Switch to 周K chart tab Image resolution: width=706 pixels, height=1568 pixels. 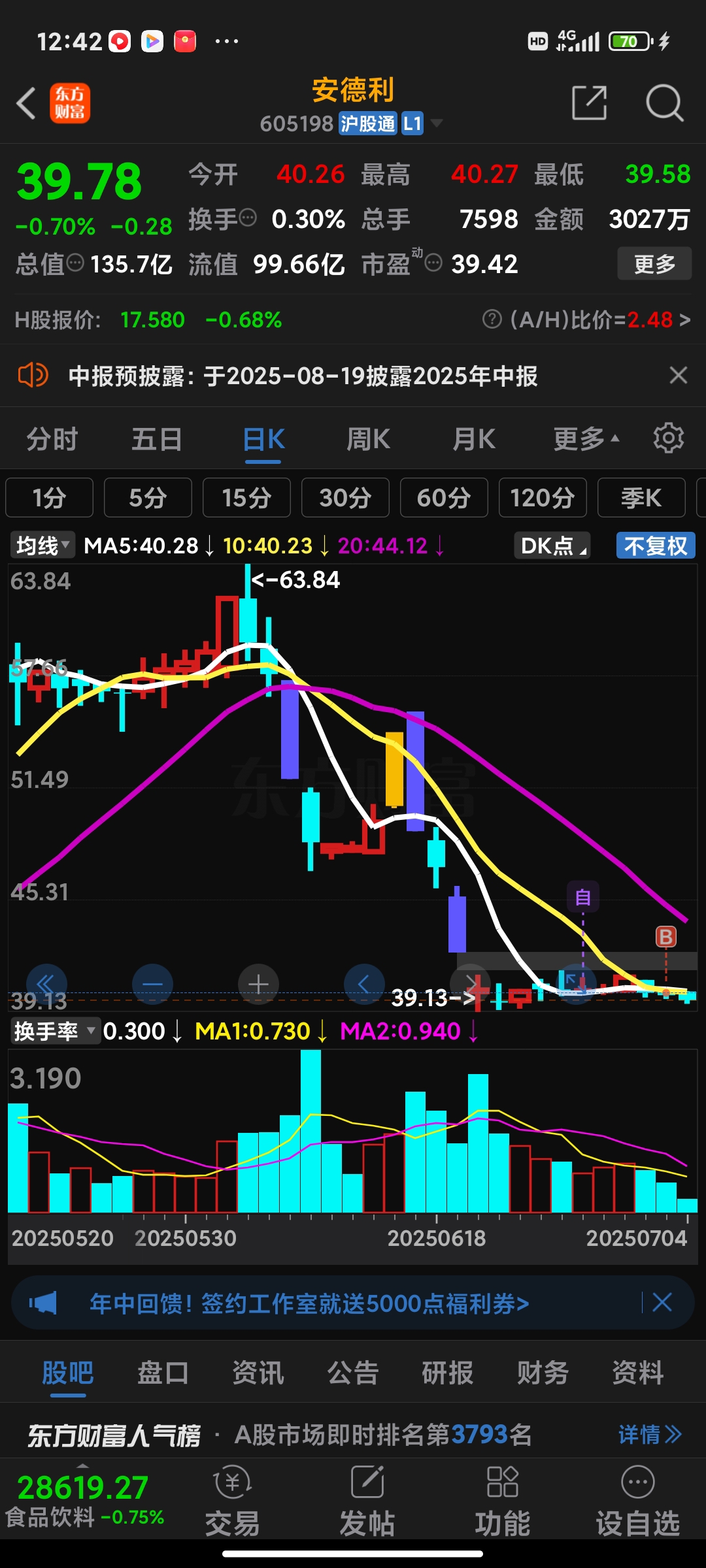tap(369, 438)
